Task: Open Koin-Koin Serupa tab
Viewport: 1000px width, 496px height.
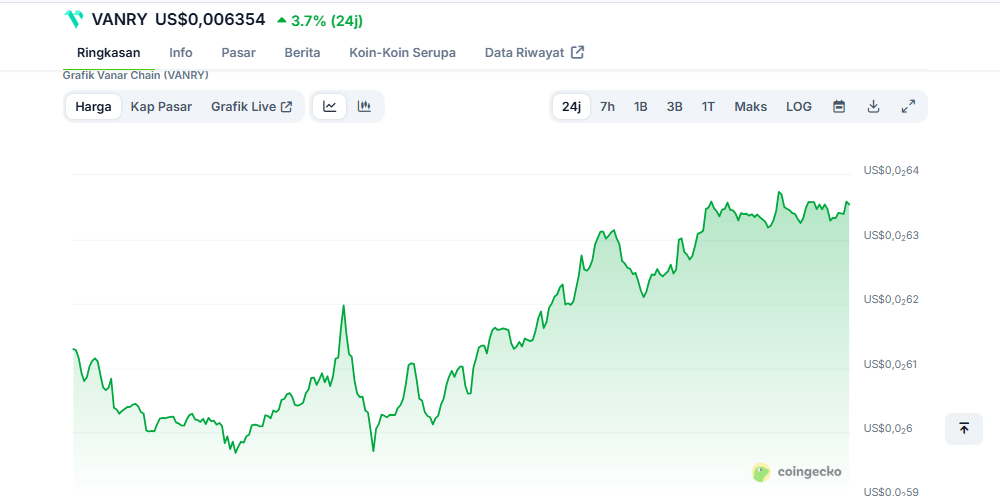Action: point(402,53)
